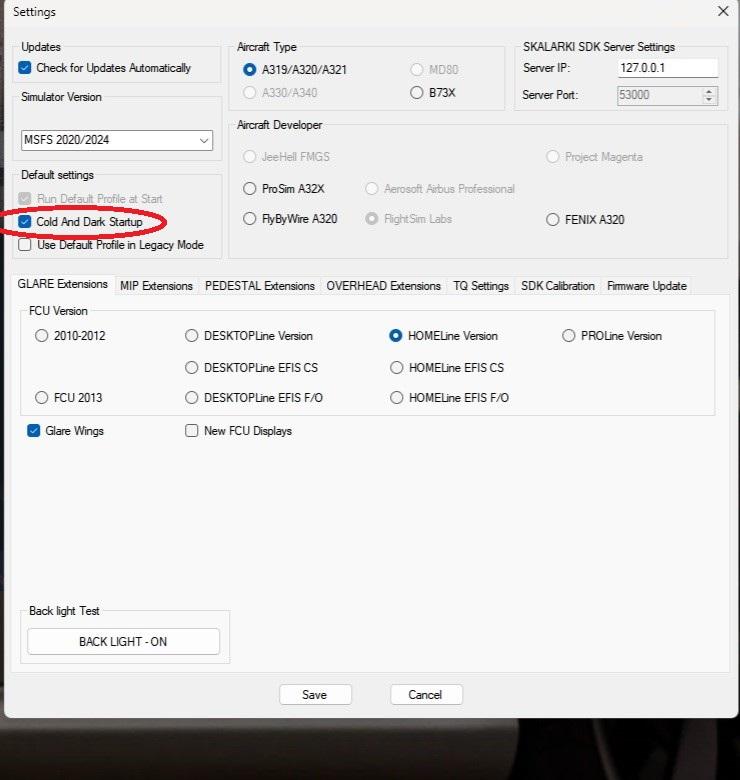Screen dimensions: 740x780
Task: Open the OVERHEAD Extensions tab
Action: (x=383, y=286)
